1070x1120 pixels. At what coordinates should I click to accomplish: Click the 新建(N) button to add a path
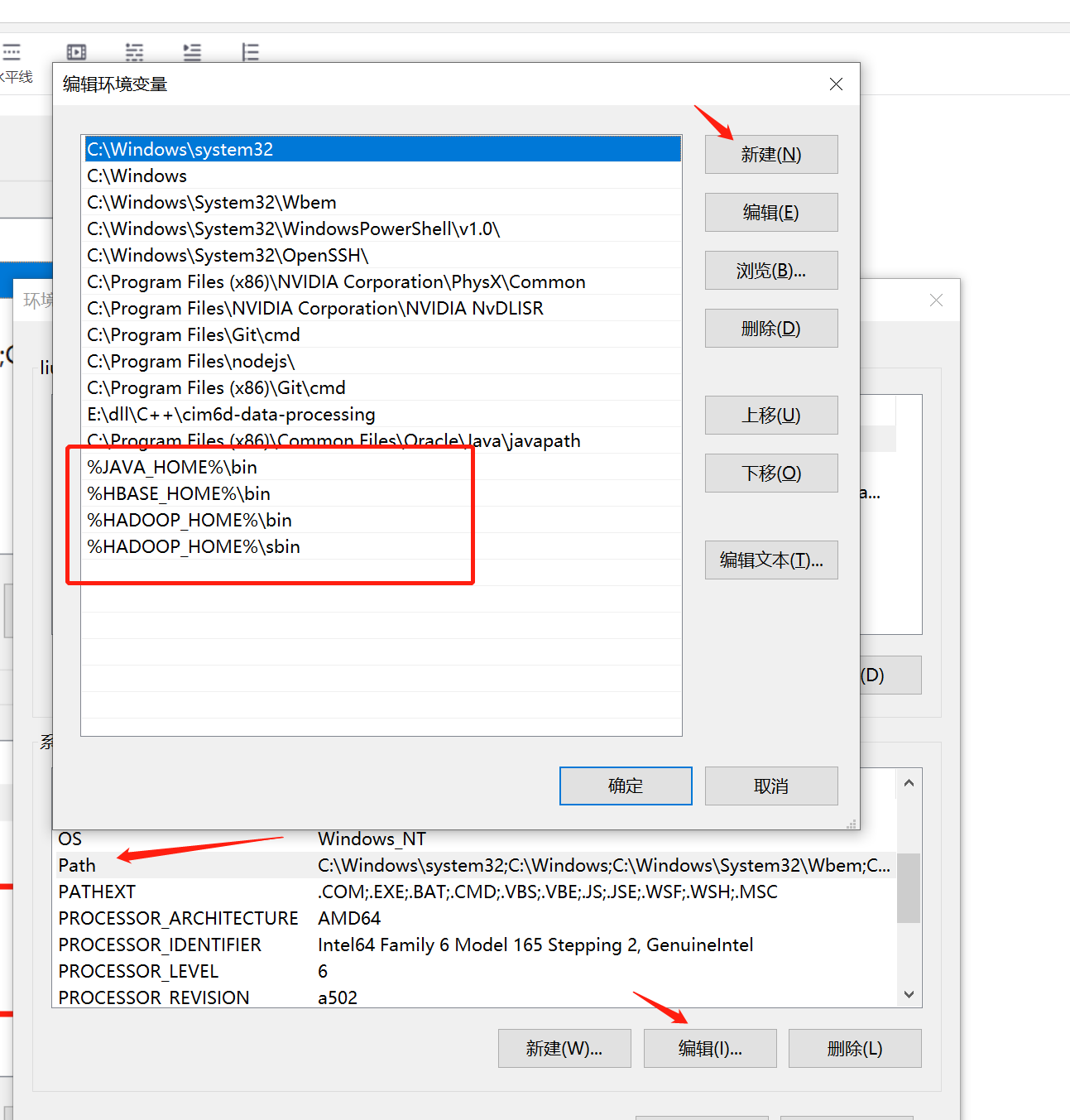(x=770, y=154)
